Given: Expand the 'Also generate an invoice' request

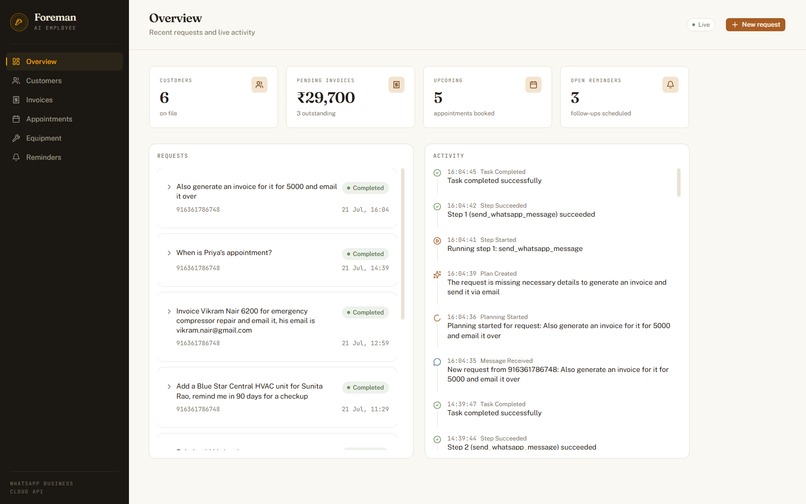Looking at the screenshot, I should pos(169,187).
